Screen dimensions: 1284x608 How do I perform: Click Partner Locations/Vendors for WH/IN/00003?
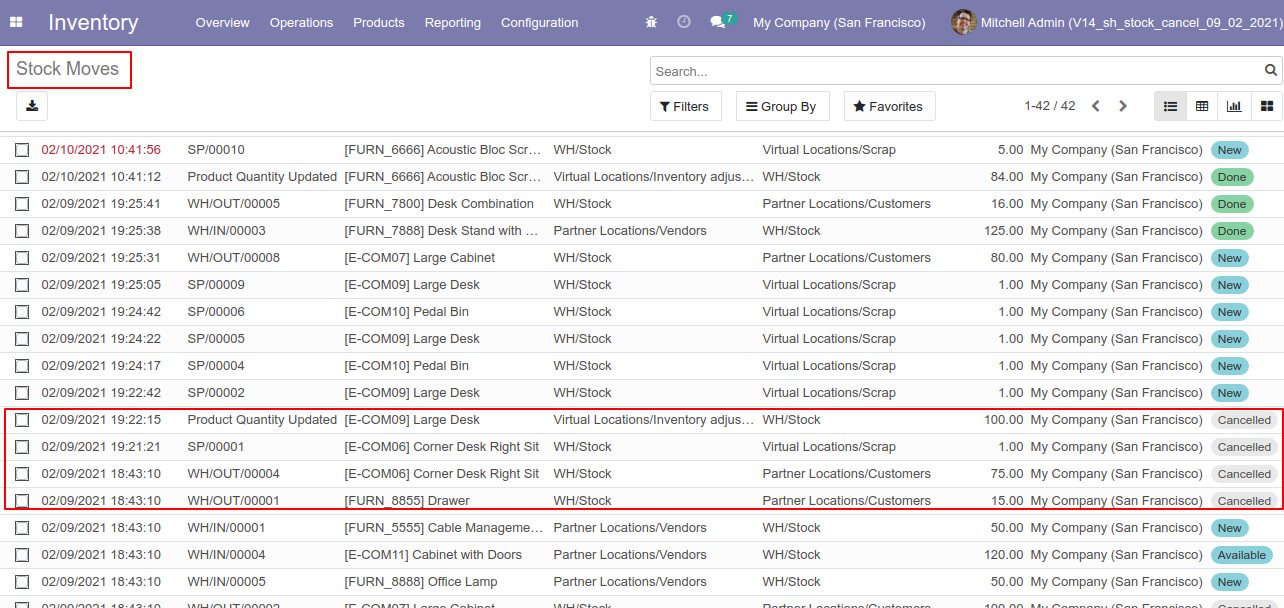pyautogui.click(x=630, y=231)
